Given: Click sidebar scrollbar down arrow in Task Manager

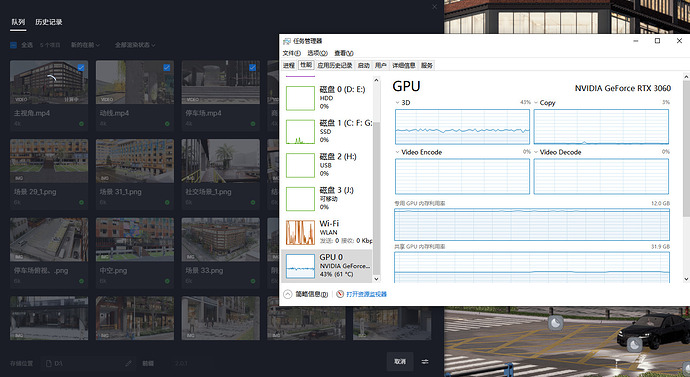Looking at the screenshot, I should click(x=376, y=278).
